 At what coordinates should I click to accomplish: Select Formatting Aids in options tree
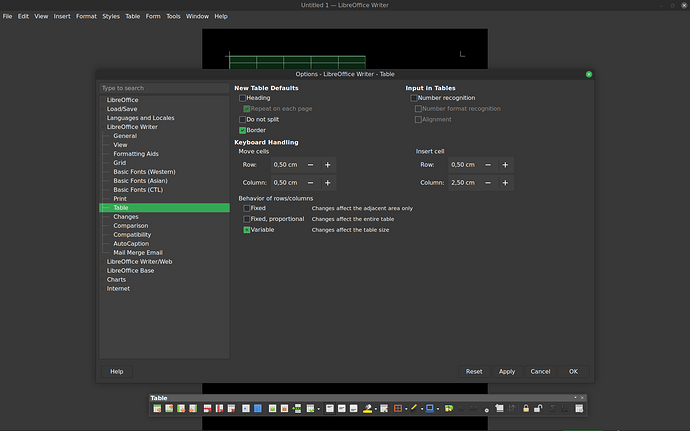coord(136,154)
